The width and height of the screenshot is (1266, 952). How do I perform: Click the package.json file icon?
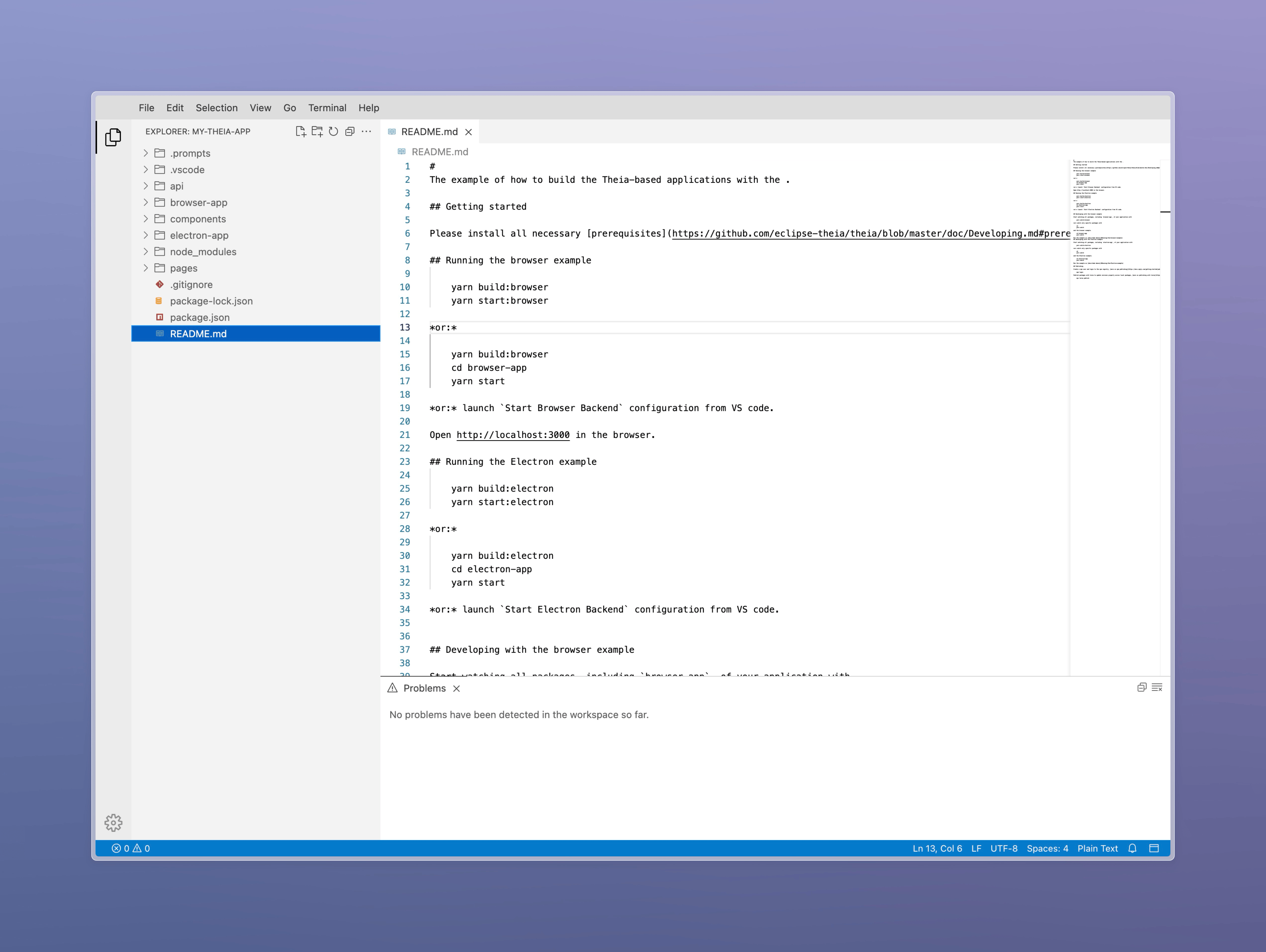point(160,317)
